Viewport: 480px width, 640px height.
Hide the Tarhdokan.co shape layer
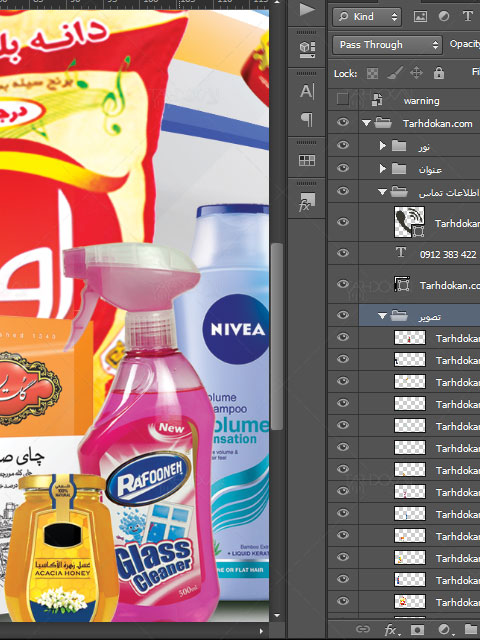pyautogui.click(x=343, y=284)
